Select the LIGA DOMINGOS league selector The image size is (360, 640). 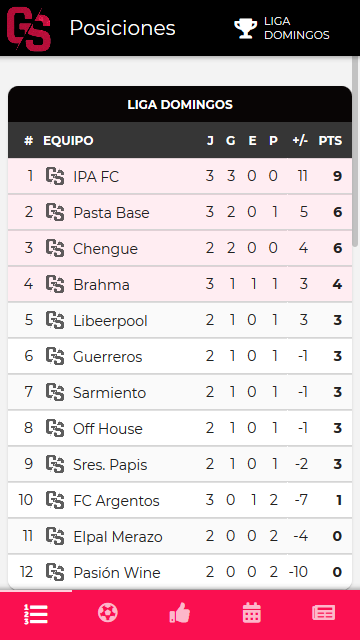tap(282, 29)
